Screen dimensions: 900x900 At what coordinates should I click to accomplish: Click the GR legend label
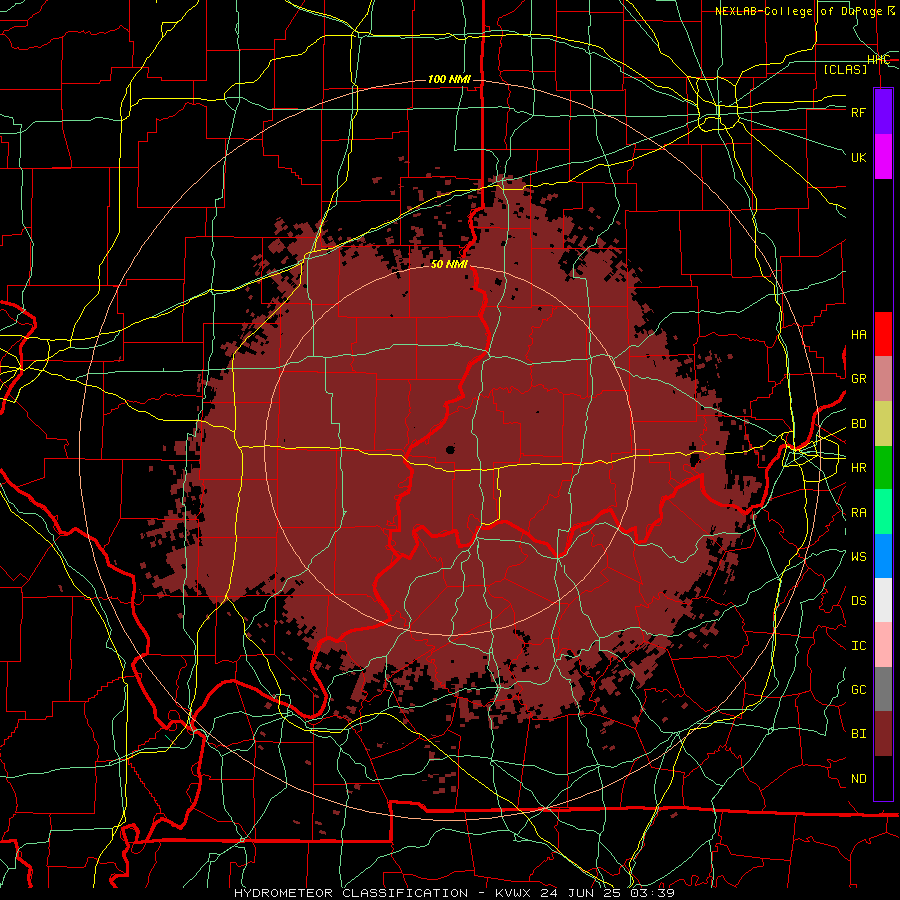coord(859,379)
